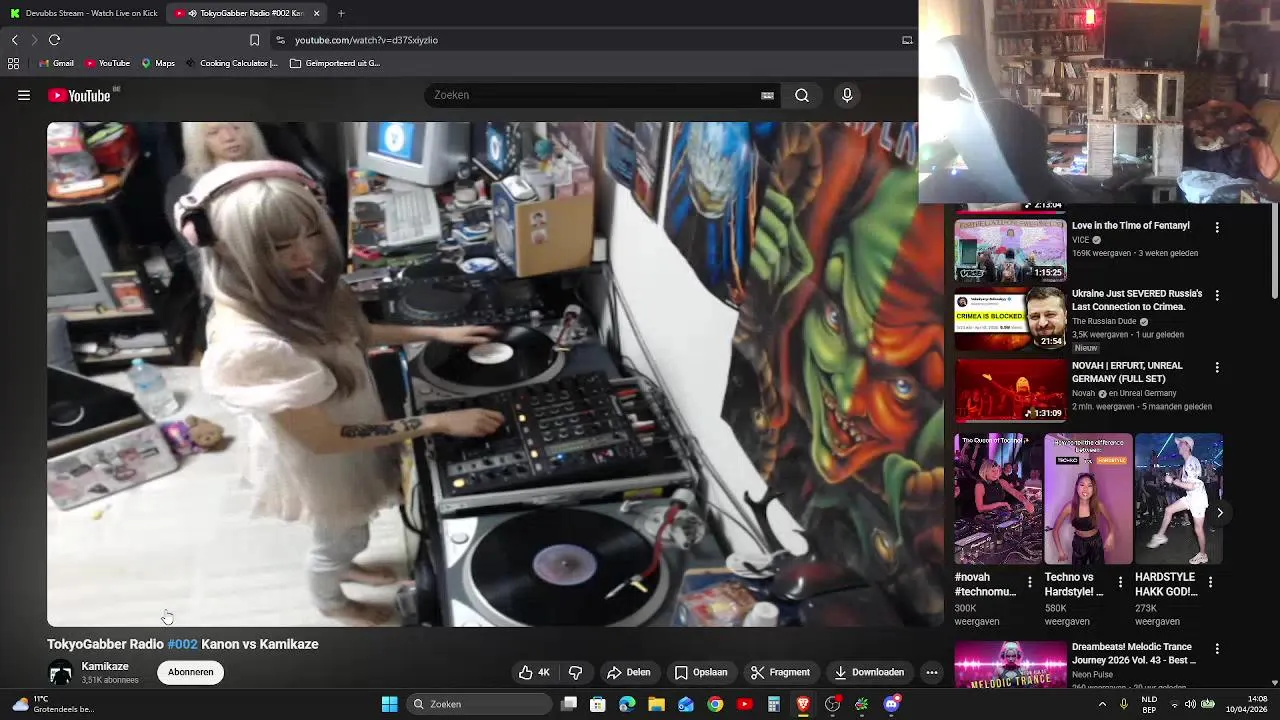Select the address bar URL text
The width and height of the screenshot is (1280, 720).
[x=366, y=40]
